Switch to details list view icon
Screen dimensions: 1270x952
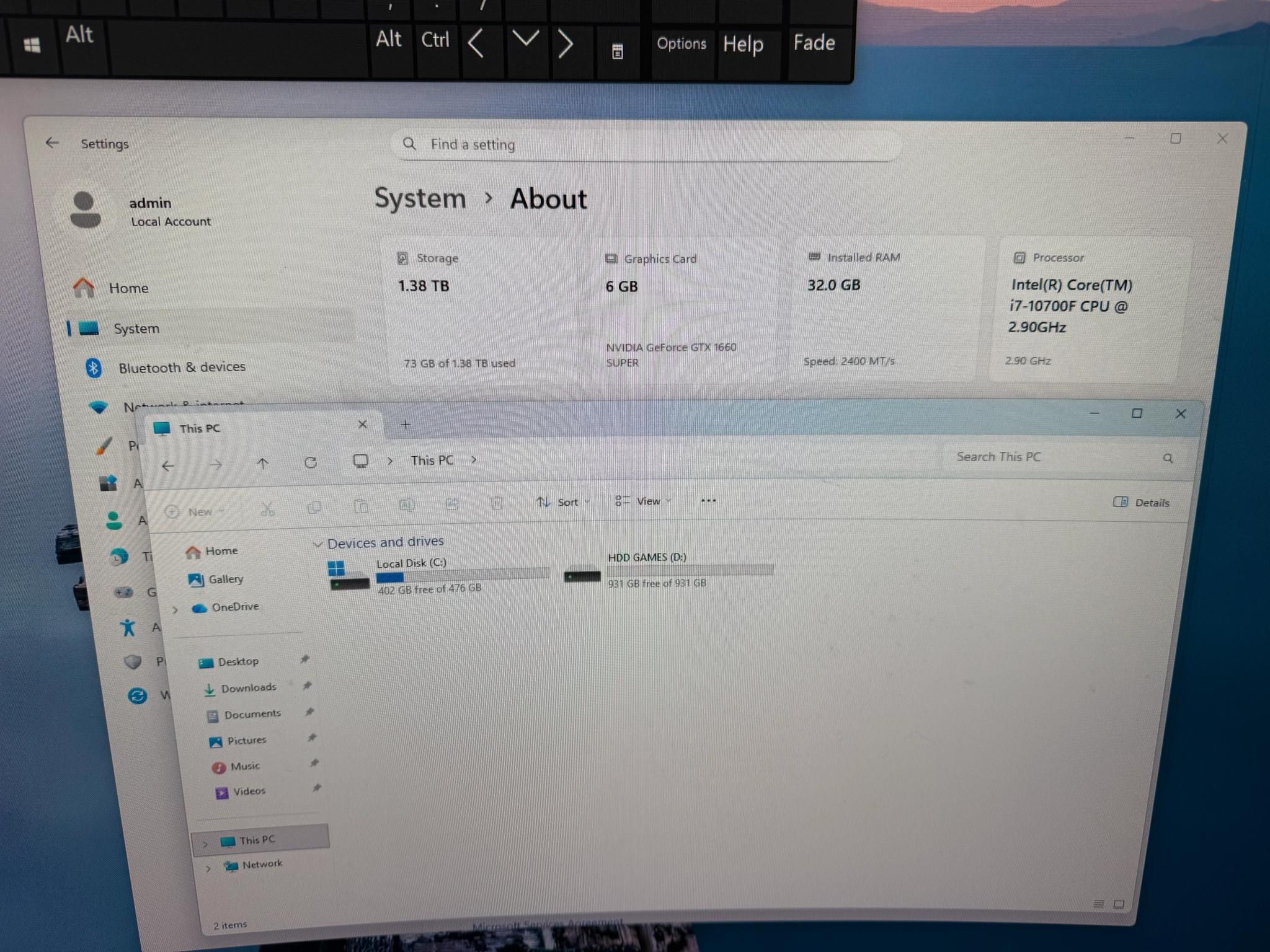1098,904
